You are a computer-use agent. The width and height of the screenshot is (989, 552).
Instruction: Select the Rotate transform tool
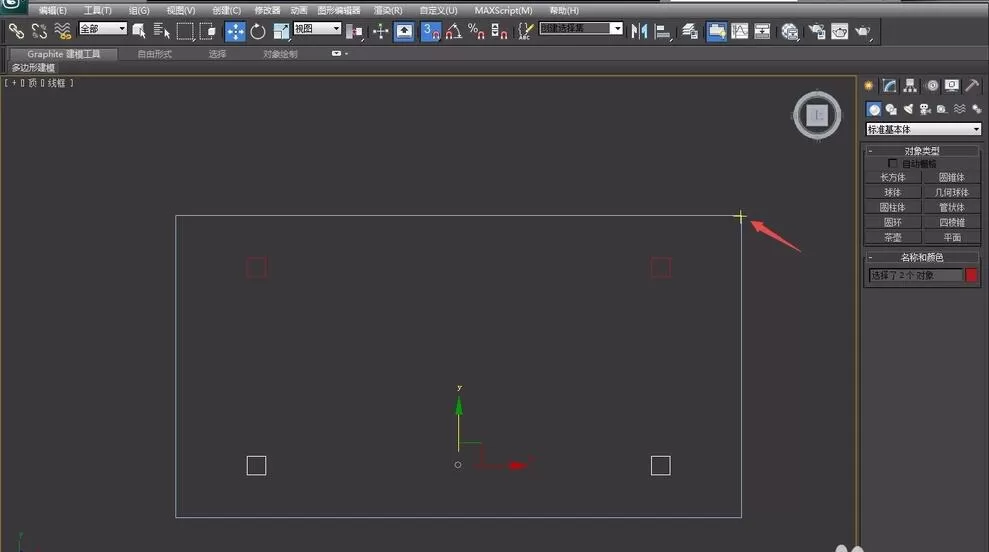coord(258,31)
